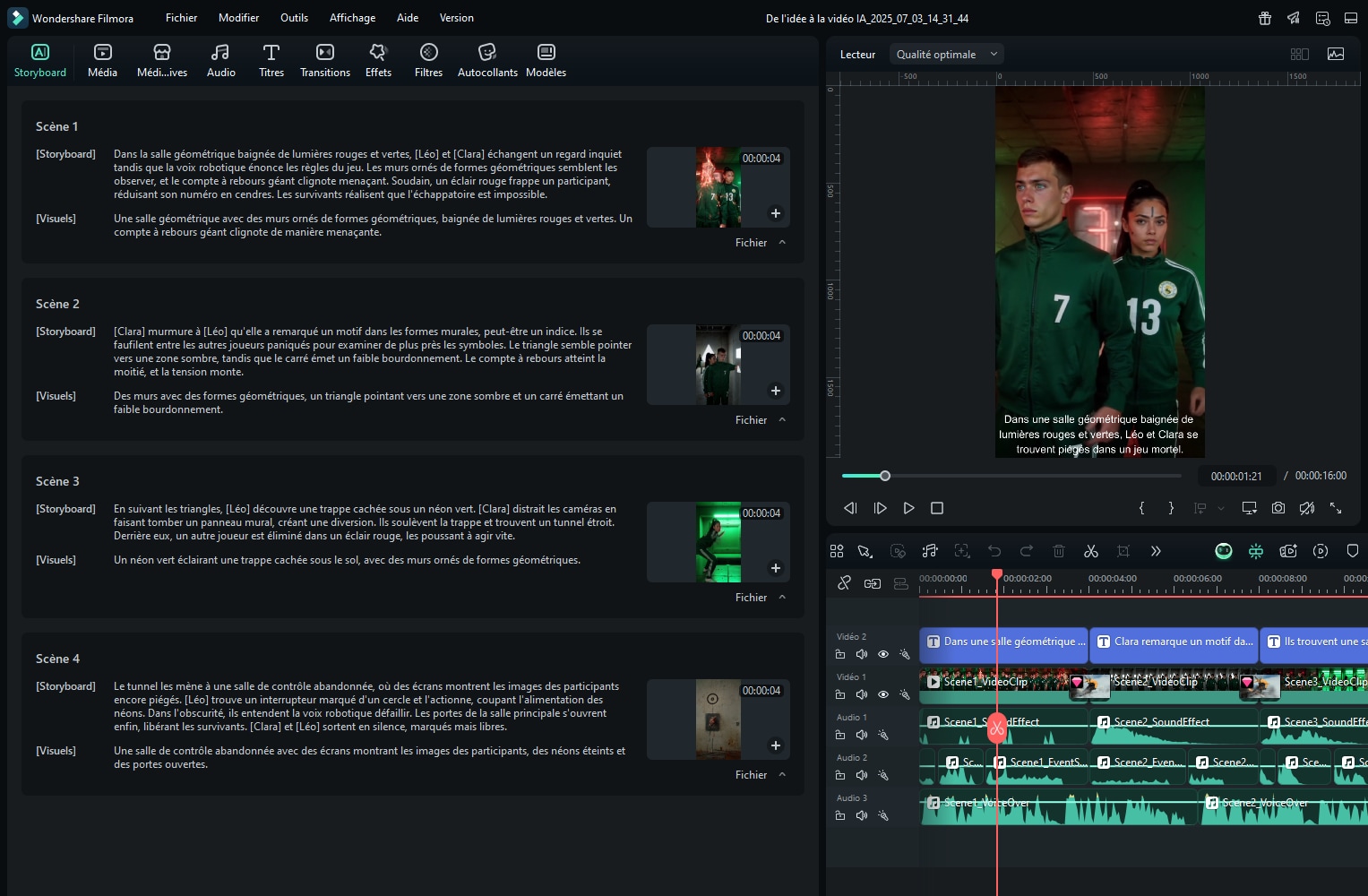
Task: Mute the Audio 1 track
Action: tap(861, 735)
